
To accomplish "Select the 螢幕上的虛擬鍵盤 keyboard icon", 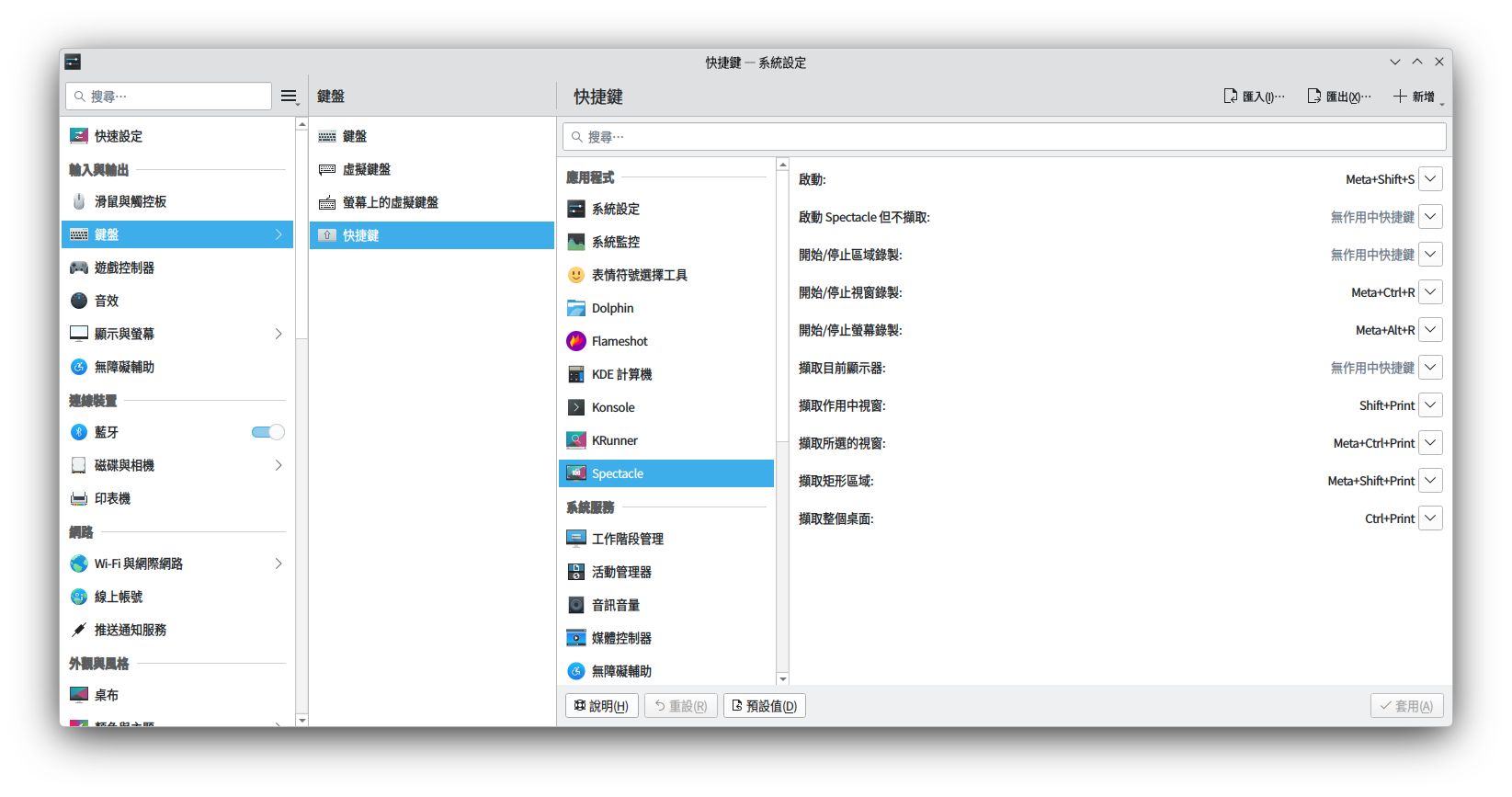I will point(327,202).
